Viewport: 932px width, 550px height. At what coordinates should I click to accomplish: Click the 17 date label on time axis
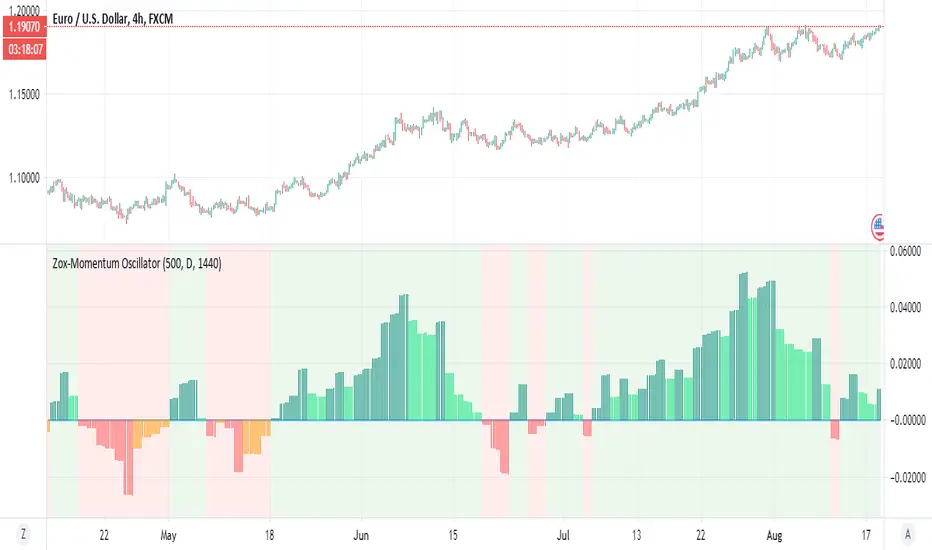point(865,533)
